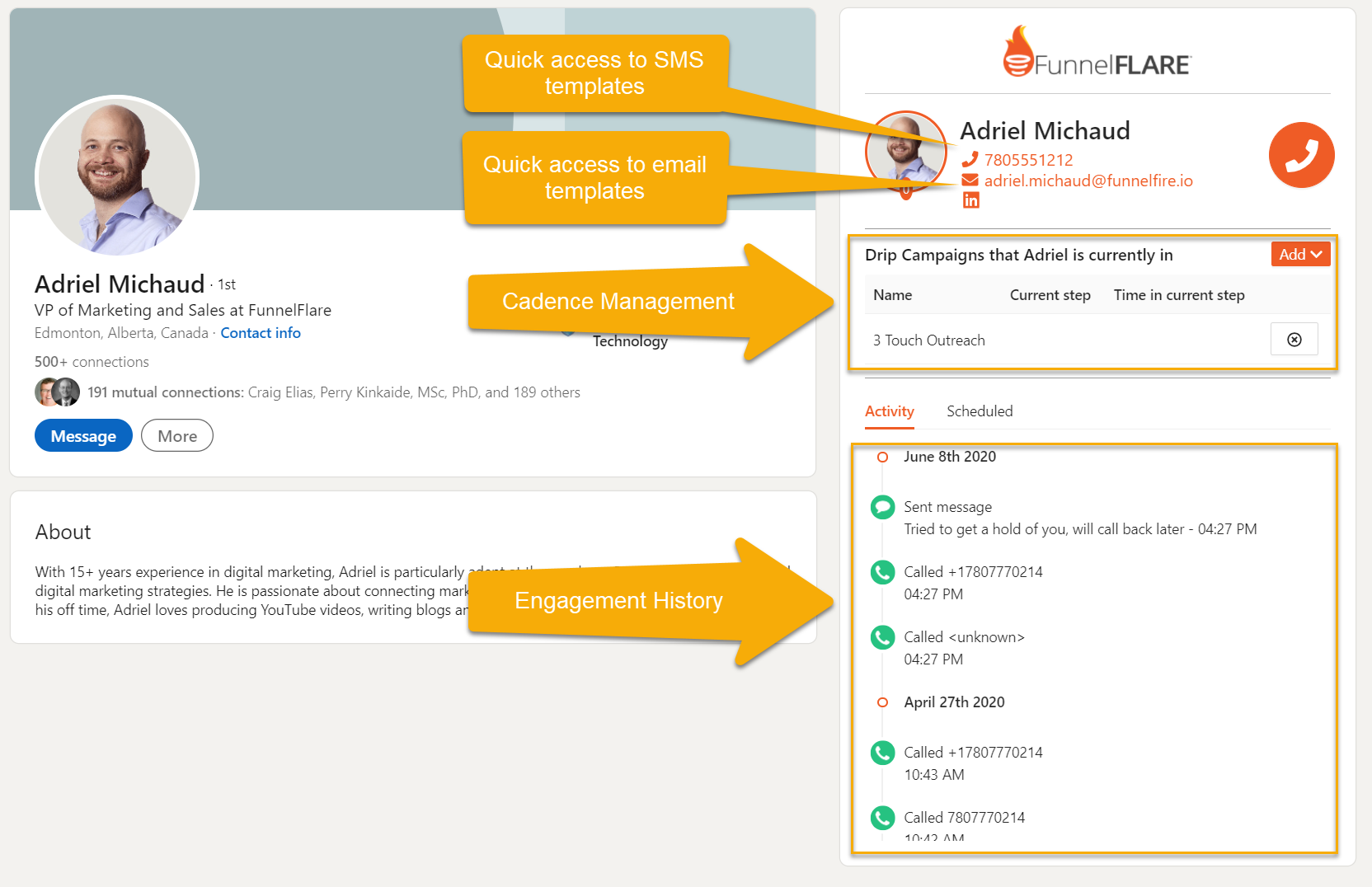The height and width of the screenshot is (887, 1372).
Task: Click call icon for Called <unknown> entry
Action: [882, 637]
